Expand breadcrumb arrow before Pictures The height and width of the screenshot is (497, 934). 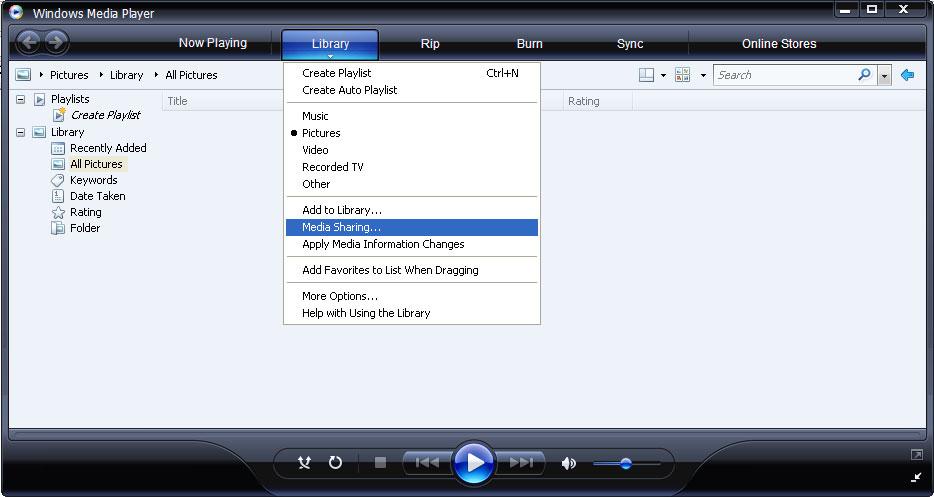point(41,74)
